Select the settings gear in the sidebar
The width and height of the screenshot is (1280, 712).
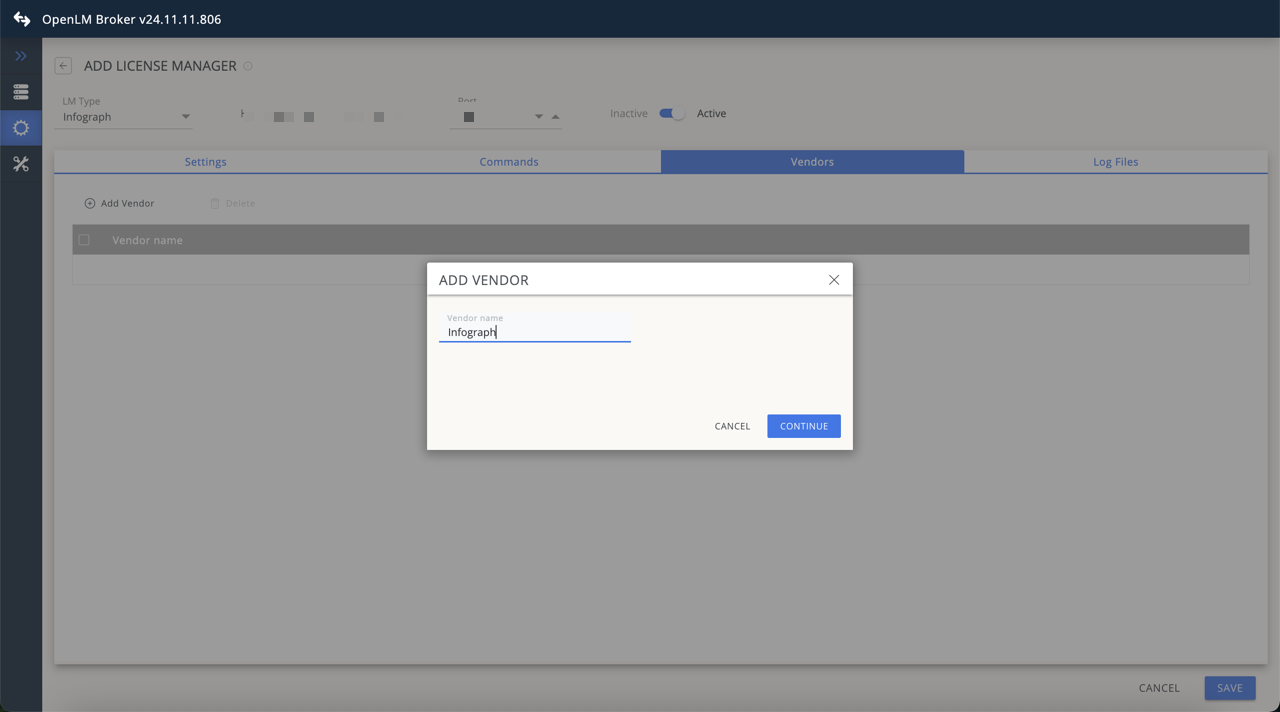pyautogui.click(x=20, y=127)
